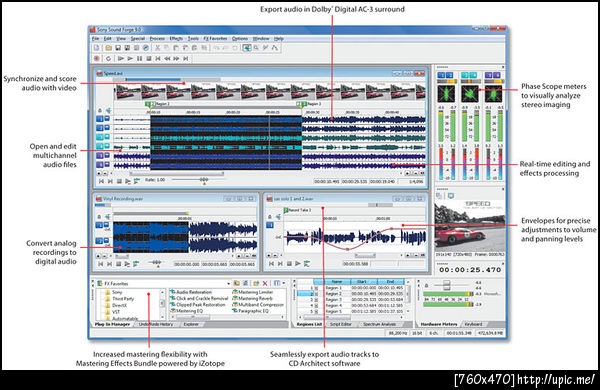Image resolution: width=600 pixels, height=390 pixels.
Task: Click the race car video preview image
Action: pos(470,226)
